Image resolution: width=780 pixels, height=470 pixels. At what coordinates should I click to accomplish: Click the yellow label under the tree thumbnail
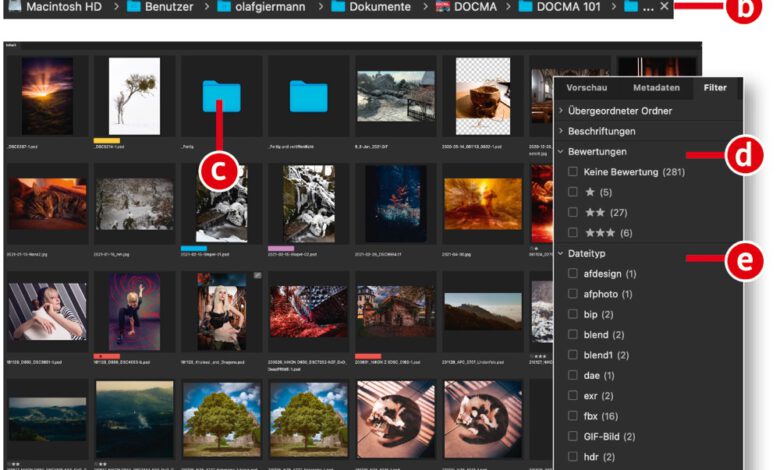click(107, 140)
